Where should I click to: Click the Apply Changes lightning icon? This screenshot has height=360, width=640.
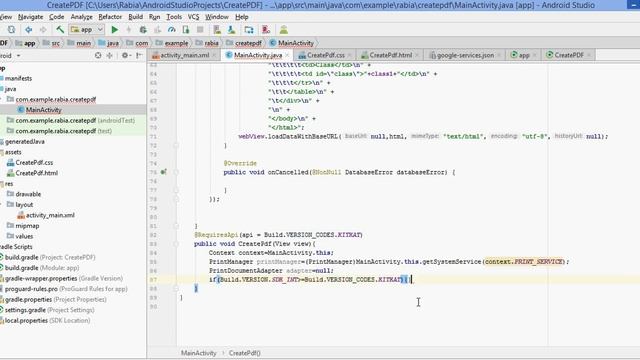pos(129,30)
